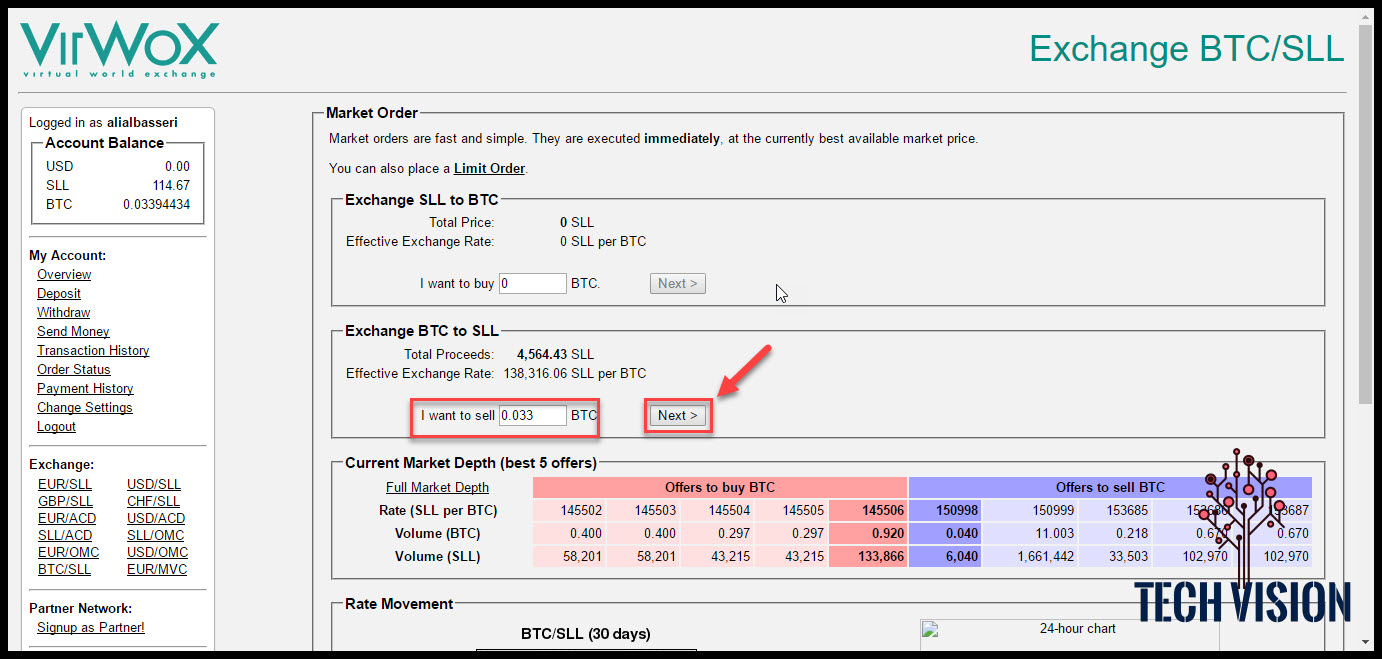Click the Logout link

click(56, 426)
